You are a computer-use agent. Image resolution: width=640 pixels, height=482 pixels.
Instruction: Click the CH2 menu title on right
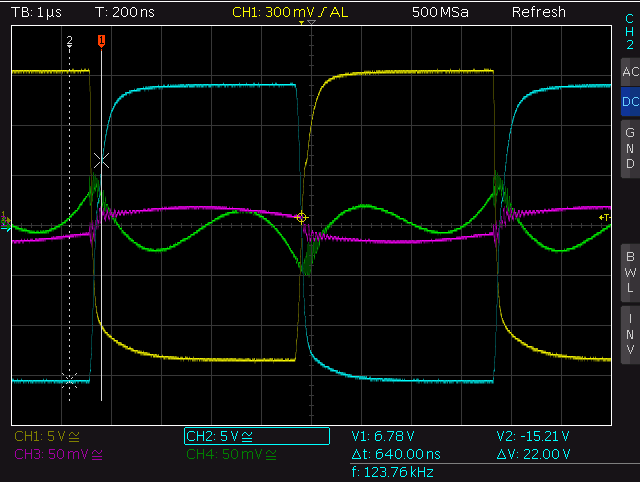pyautogui.click(x=629, y=31)
